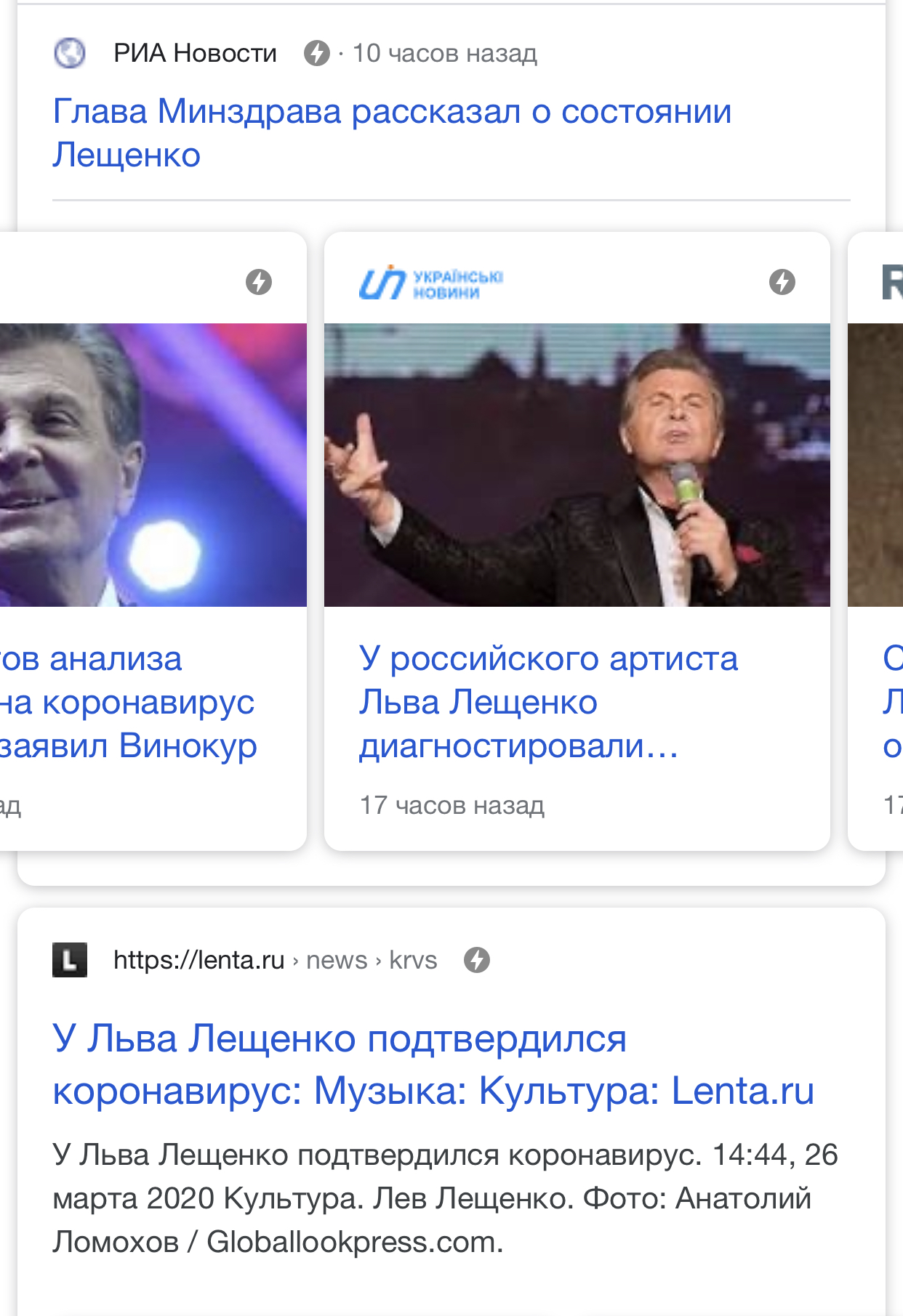
Task: Click the black Lenta.ru "L" favicon
Action: [x=70, y=960]
